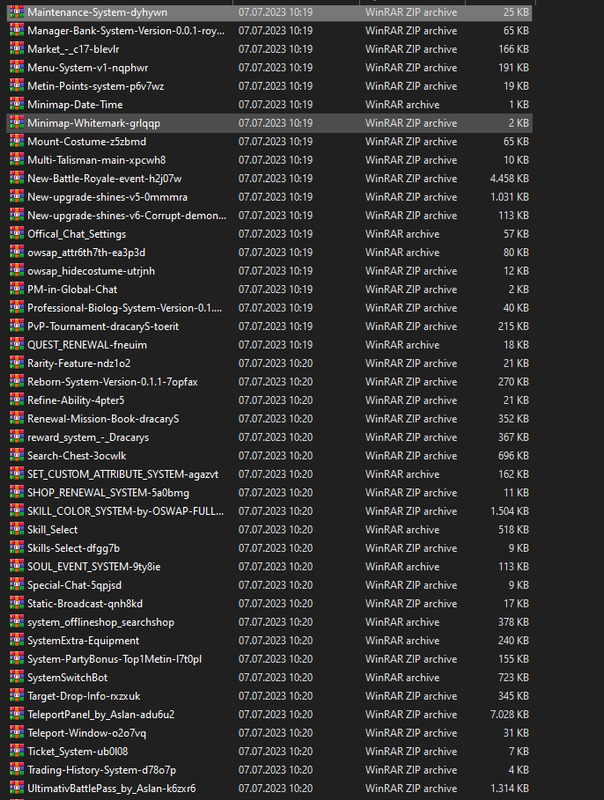The width and height of the screenshot is (604, 800).
Task: Click the icon beside Rarity-Feature-ndz1o2
Action: 17,362
